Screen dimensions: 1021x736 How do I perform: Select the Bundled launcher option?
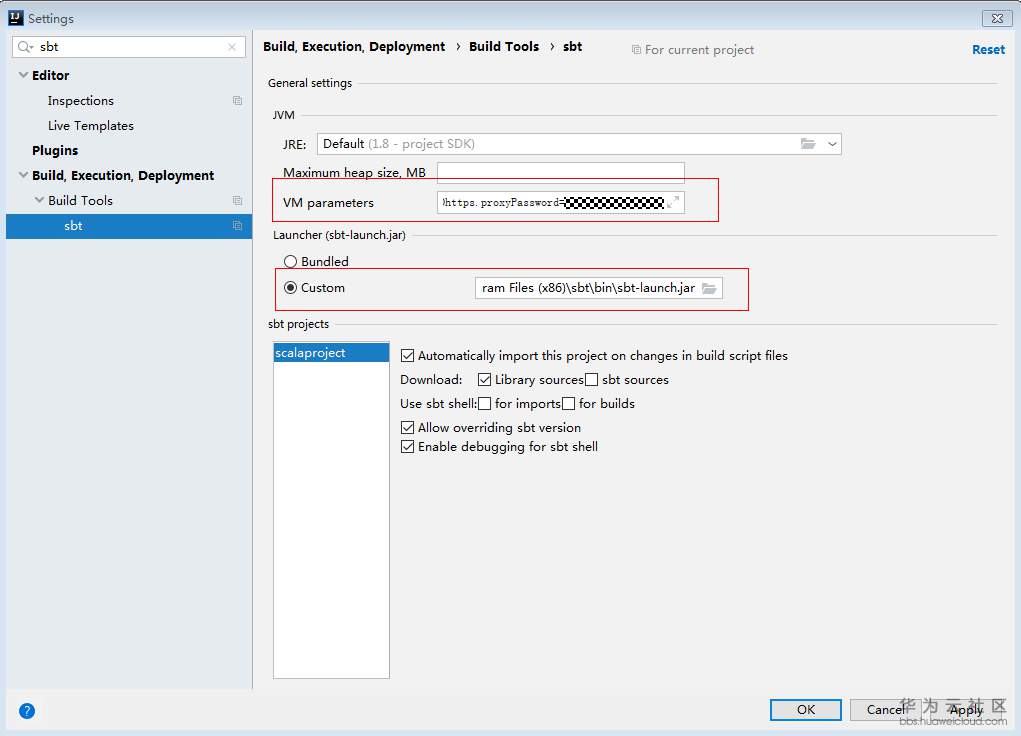pyautogui.click(x=290, y=262)
